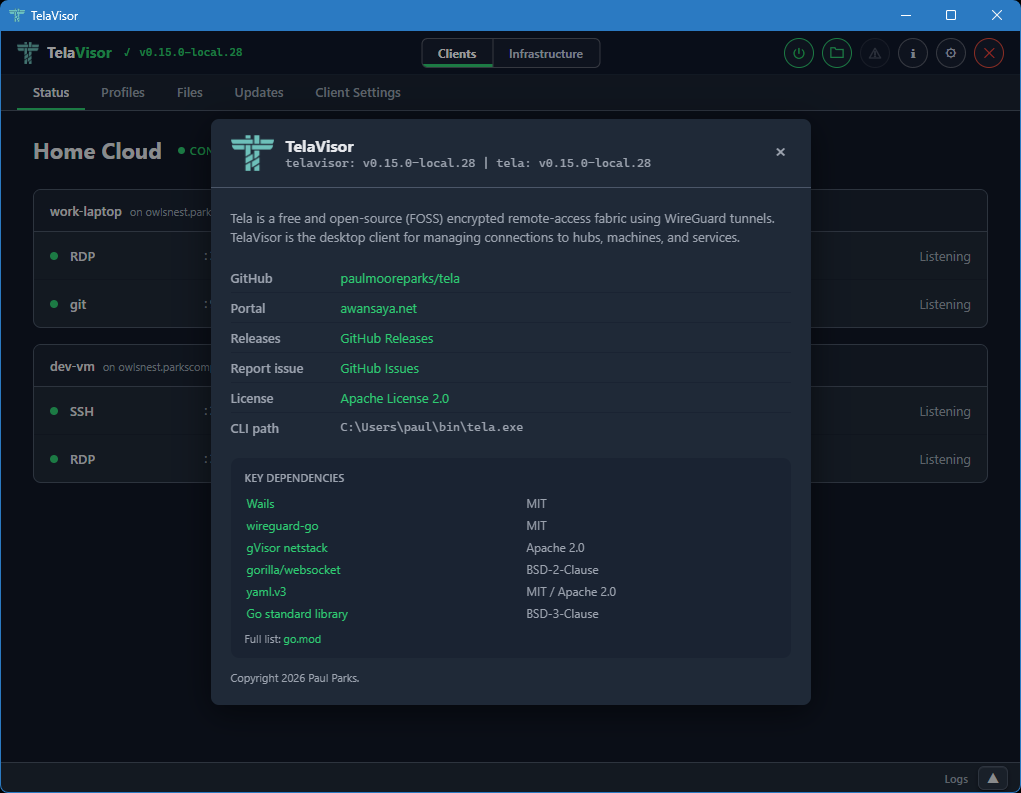
Task: Click the MIT / Apache 2.0 license text
Action: (x=571, y=592)
